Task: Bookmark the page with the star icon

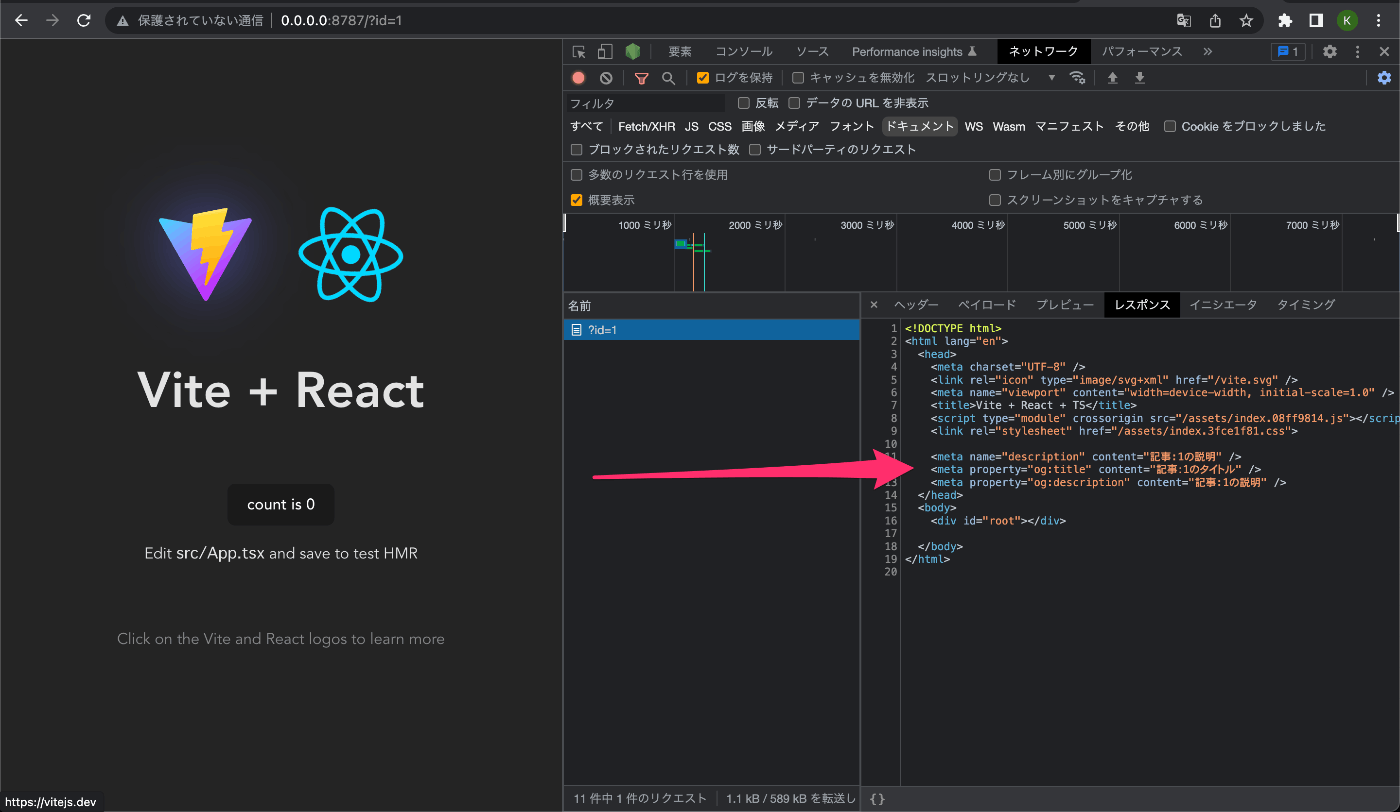Action: pos(1246,20)
